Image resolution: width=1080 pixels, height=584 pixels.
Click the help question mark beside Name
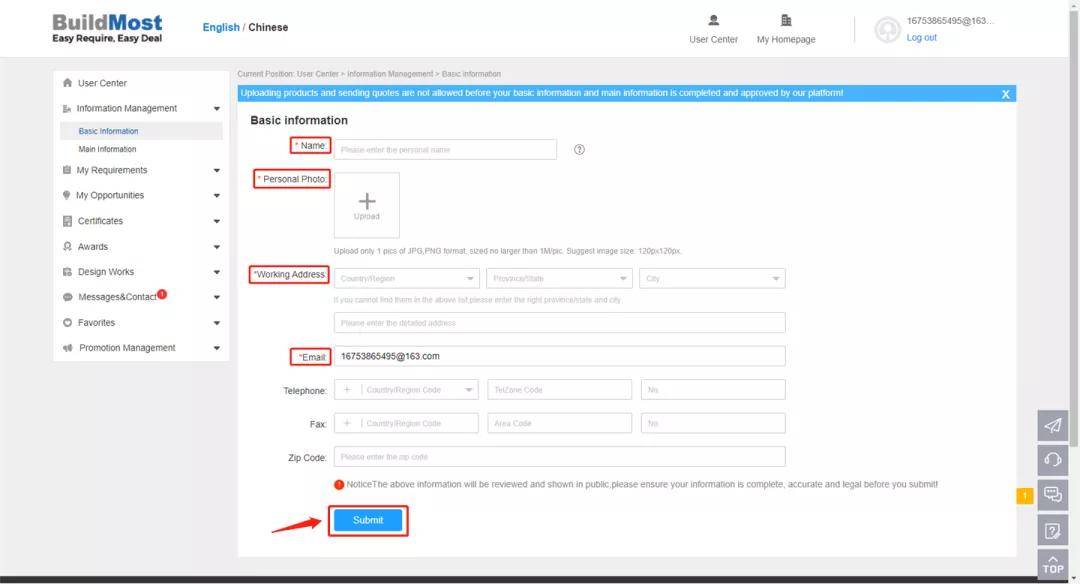pyautogui.click(x=579, y=150)
